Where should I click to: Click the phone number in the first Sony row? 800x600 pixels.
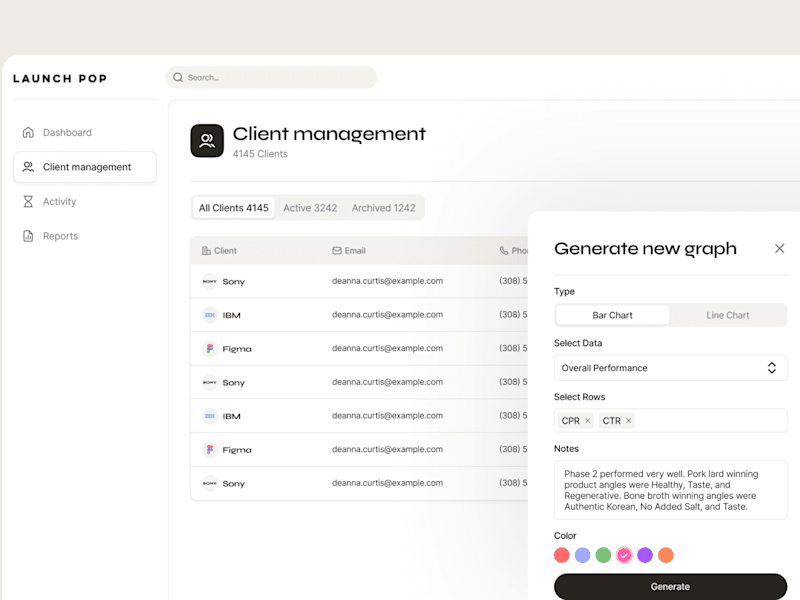pos(513,281)
